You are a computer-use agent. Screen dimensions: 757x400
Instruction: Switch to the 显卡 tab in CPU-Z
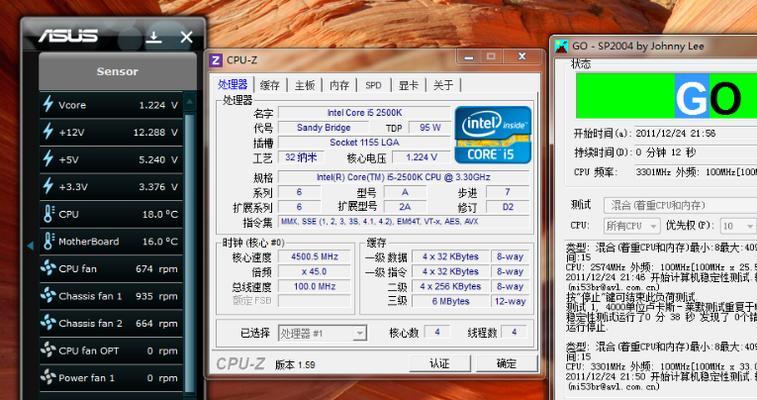[x=408, y=85]
